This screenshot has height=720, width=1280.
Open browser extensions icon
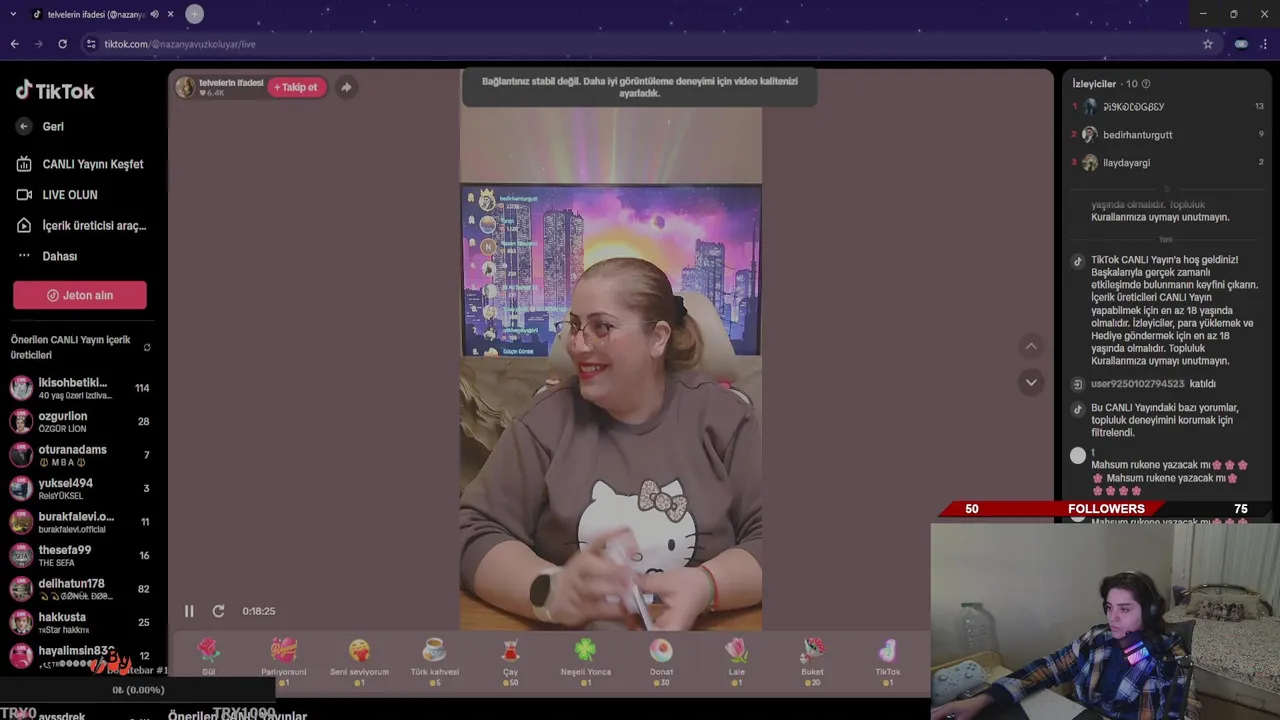click(1241, 44)
